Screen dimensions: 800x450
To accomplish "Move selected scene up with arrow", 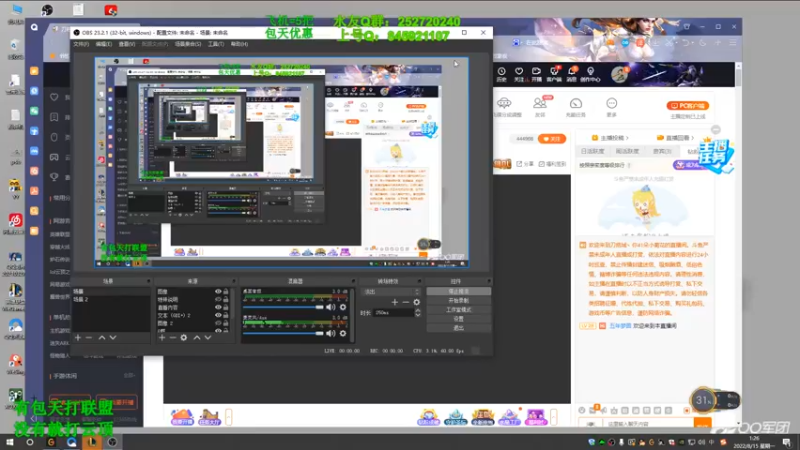I will click(x=102, y=338).
